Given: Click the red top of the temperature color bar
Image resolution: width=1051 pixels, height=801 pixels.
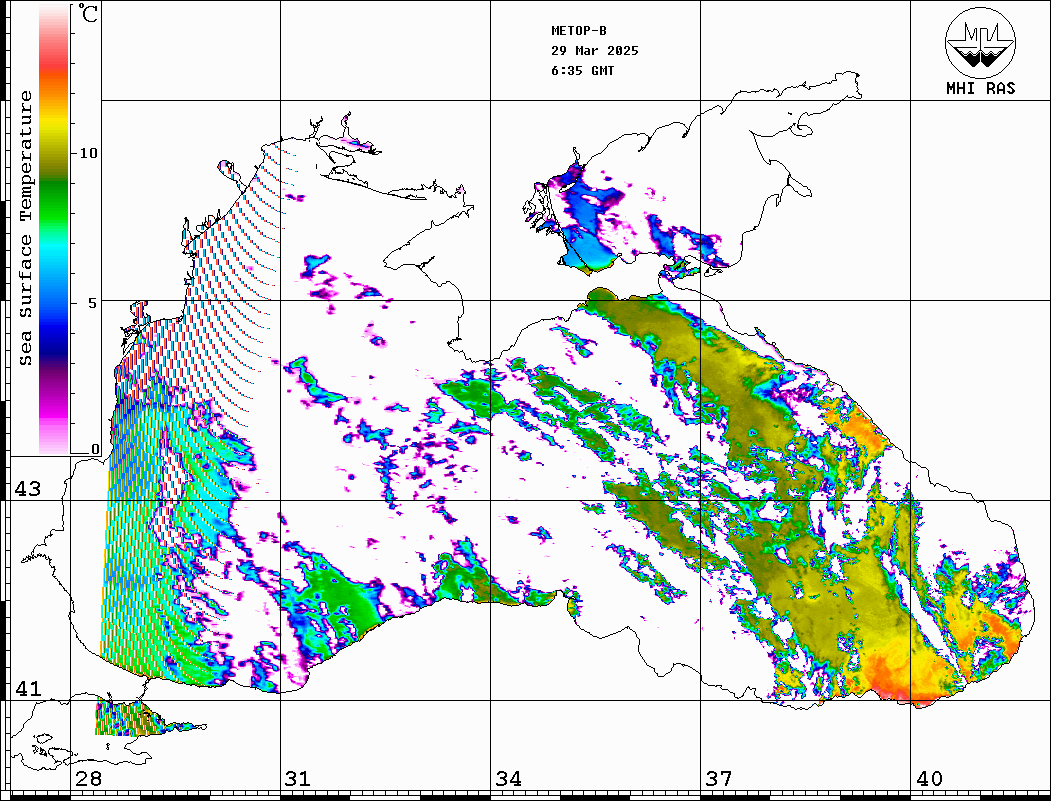Looking at the screenshot, I should [x=54, y=60].
